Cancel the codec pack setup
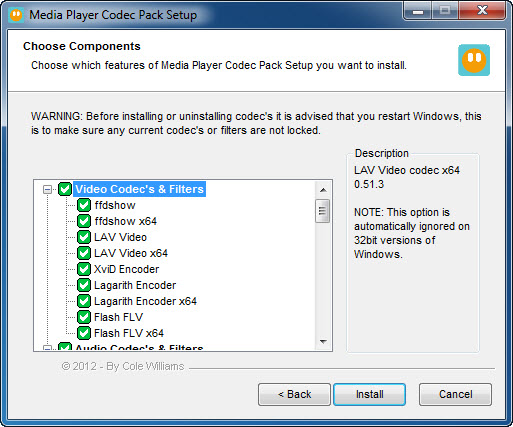513x427 pixels. tap(455, 394)
